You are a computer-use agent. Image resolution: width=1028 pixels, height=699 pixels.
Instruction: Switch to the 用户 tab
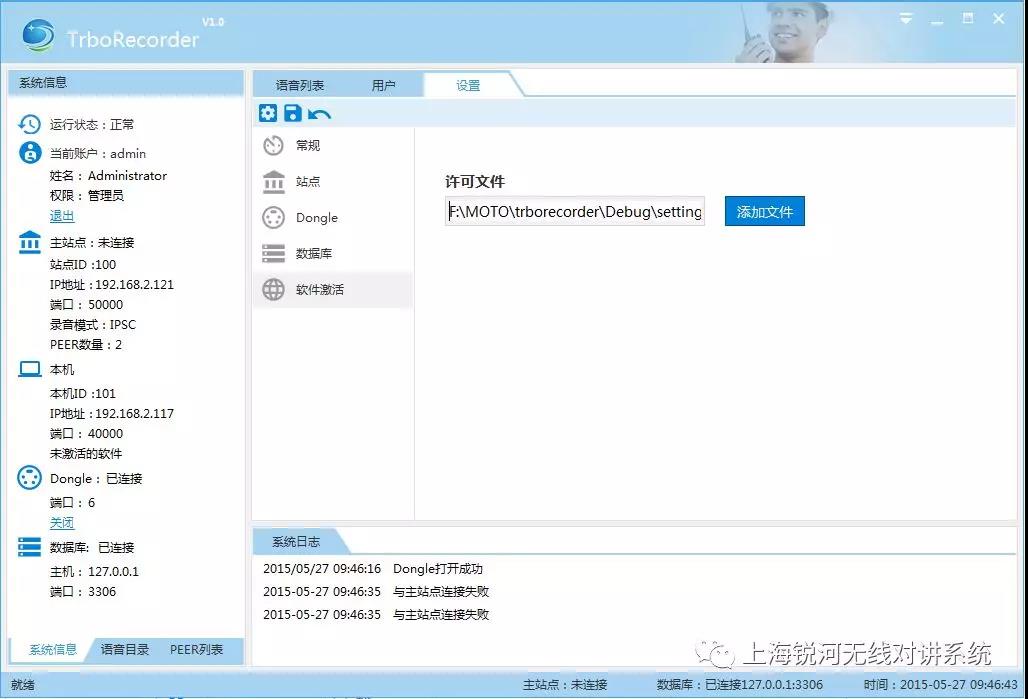pyautogui.click(x=383, y=85)
